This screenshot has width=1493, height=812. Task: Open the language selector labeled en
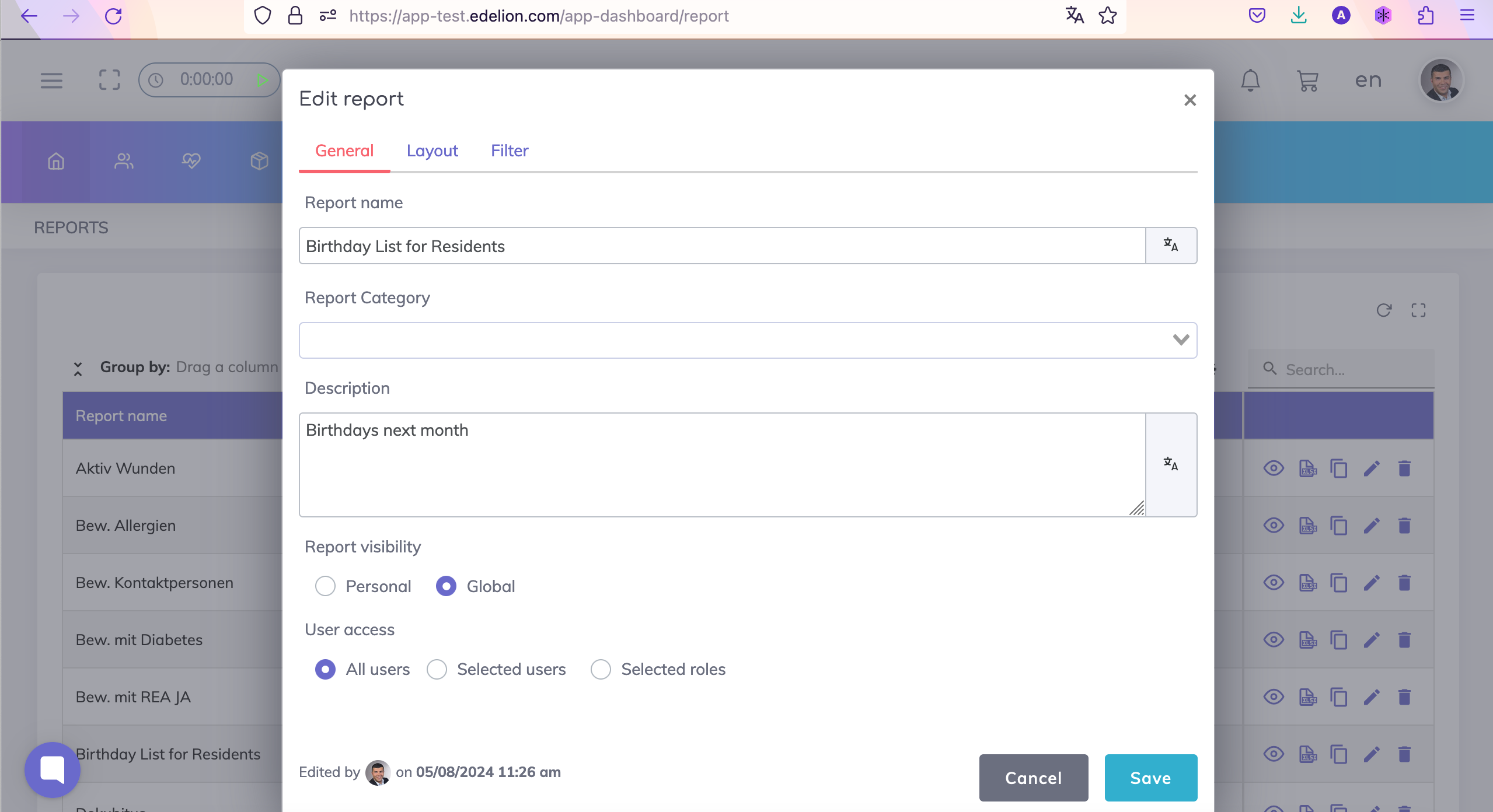(x=1368, y=80)
